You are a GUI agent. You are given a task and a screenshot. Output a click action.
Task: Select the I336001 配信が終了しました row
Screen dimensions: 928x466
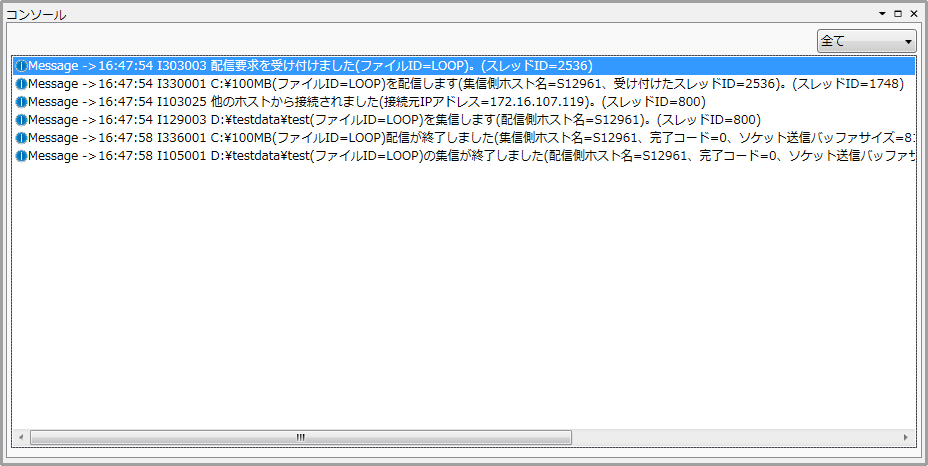464,138
